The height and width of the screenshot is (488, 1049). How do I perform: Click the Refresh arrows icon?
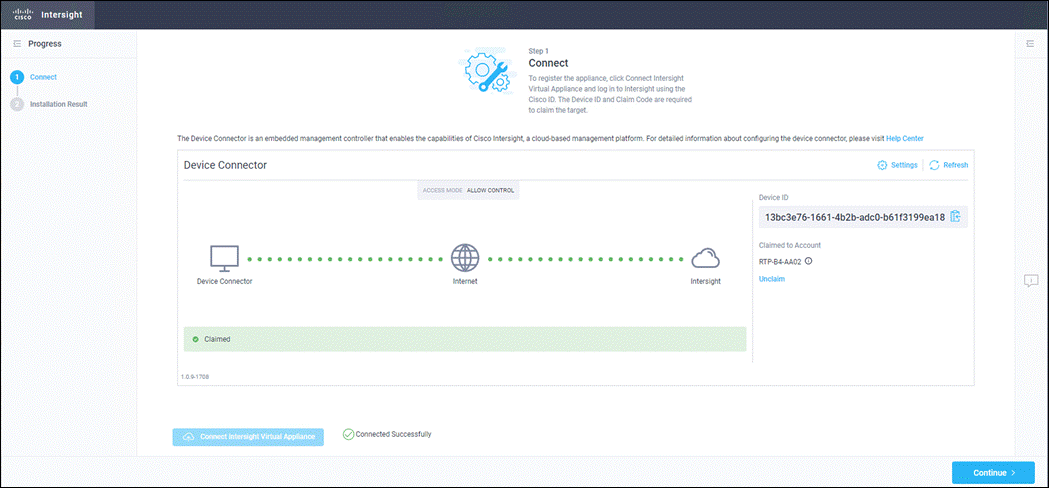click(935, 165)
